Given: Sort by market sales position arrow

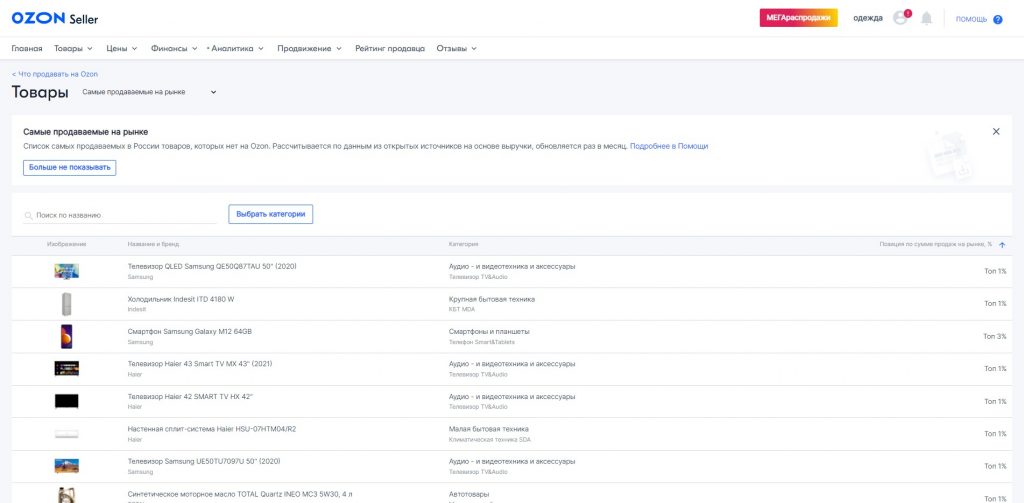Looking at the screenshot, I should coord(1002,245).
